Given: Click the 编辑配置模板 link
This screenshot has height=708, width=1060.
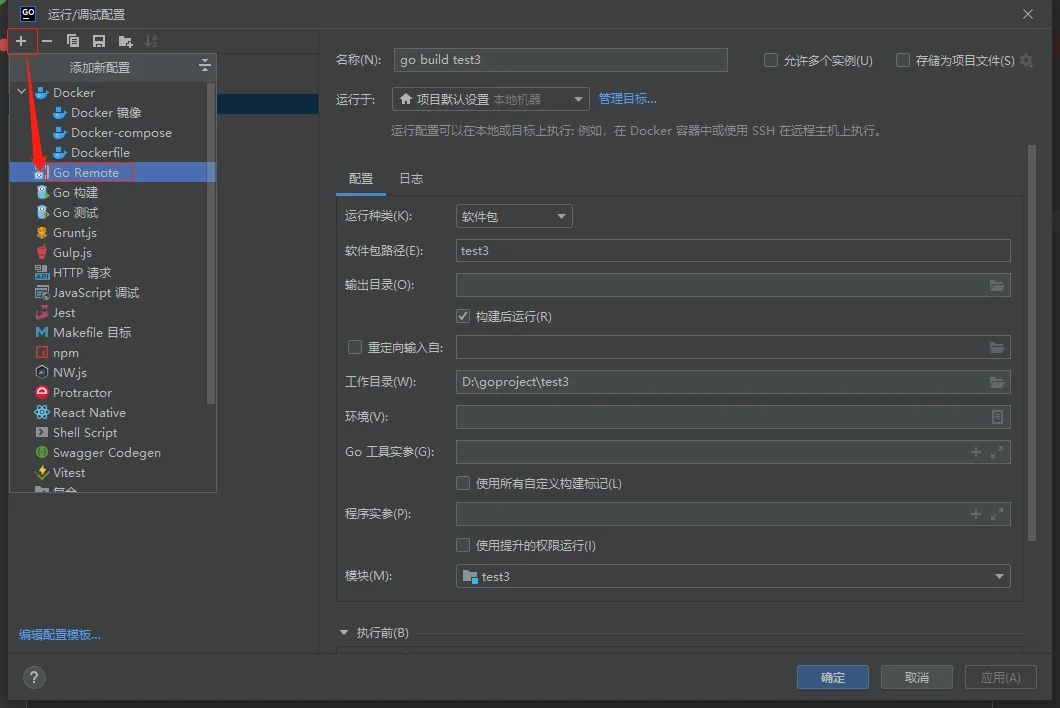Looking at the screenshot, I should pos(59,634).
